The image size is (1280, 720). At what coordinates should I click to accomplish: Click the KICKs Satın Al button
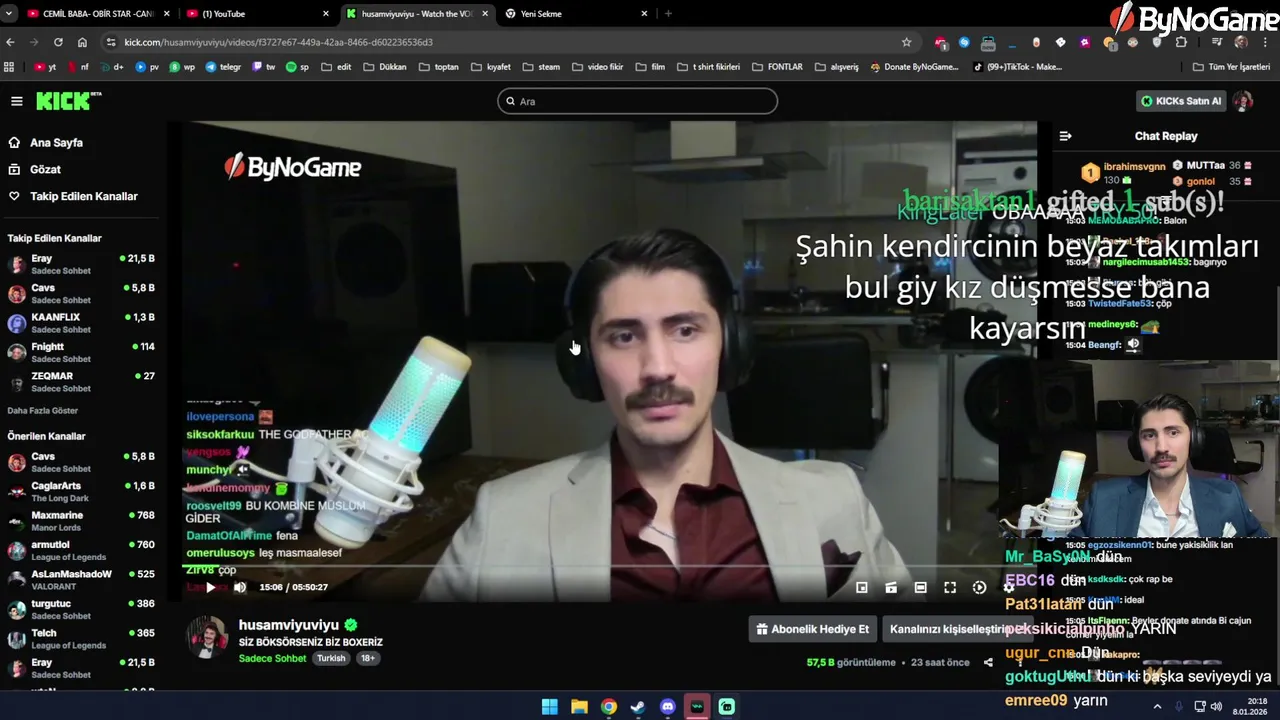point(1181,101)
